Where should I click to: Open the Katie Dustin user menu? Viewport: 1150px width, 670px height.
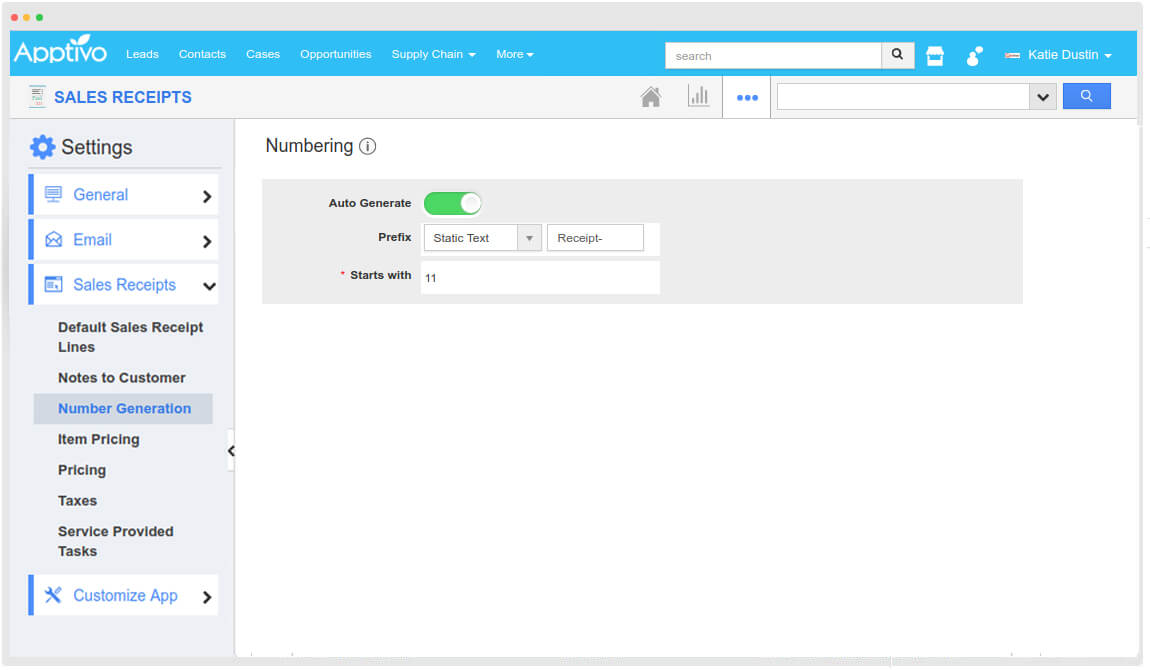pyautogui.click(x=1060, y=55)
